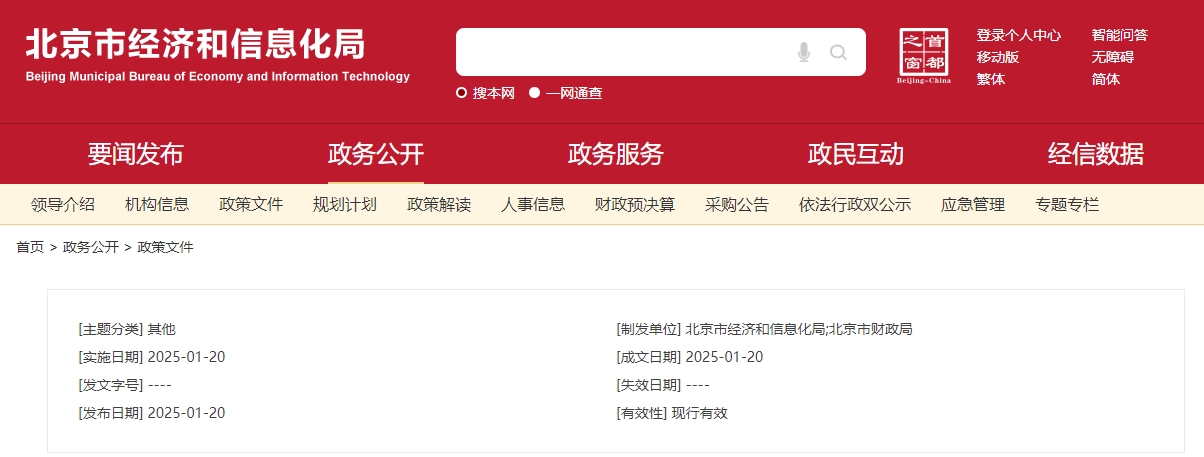Switch to 简体 simplified Chinese
The height and width of the screenshot is (457, 1204).
point(1106,79)
